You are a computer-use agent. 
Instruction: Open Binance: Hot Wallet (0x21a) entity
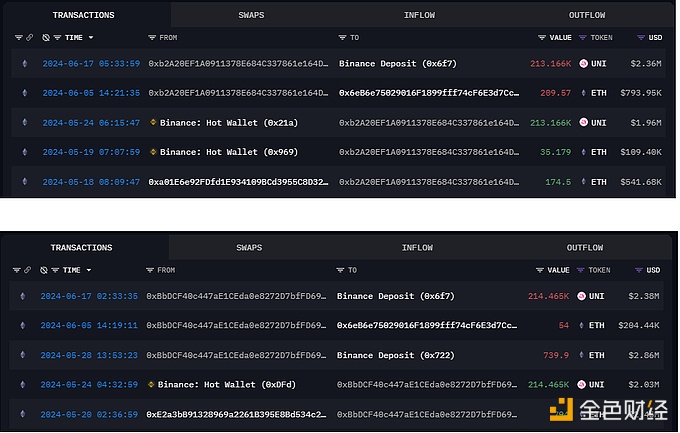click(x=229, y=123)
